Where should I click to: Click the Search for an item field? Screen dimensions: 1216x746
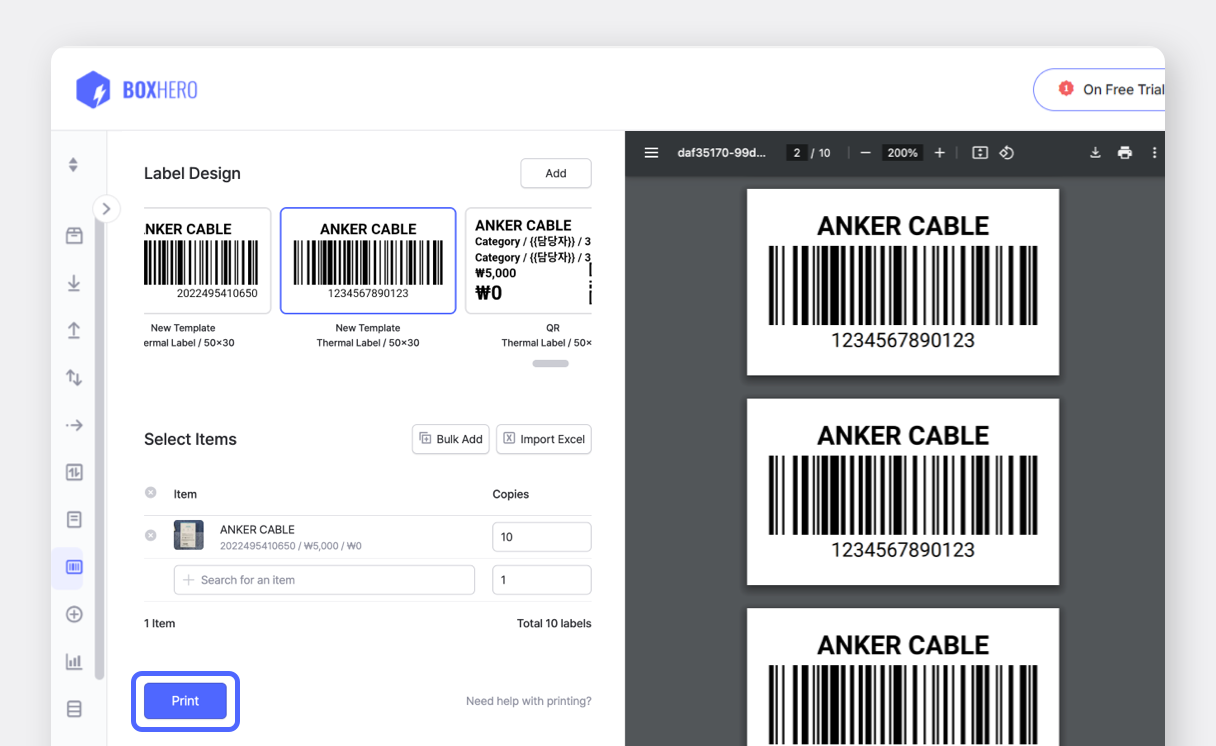tap(324, 580)
